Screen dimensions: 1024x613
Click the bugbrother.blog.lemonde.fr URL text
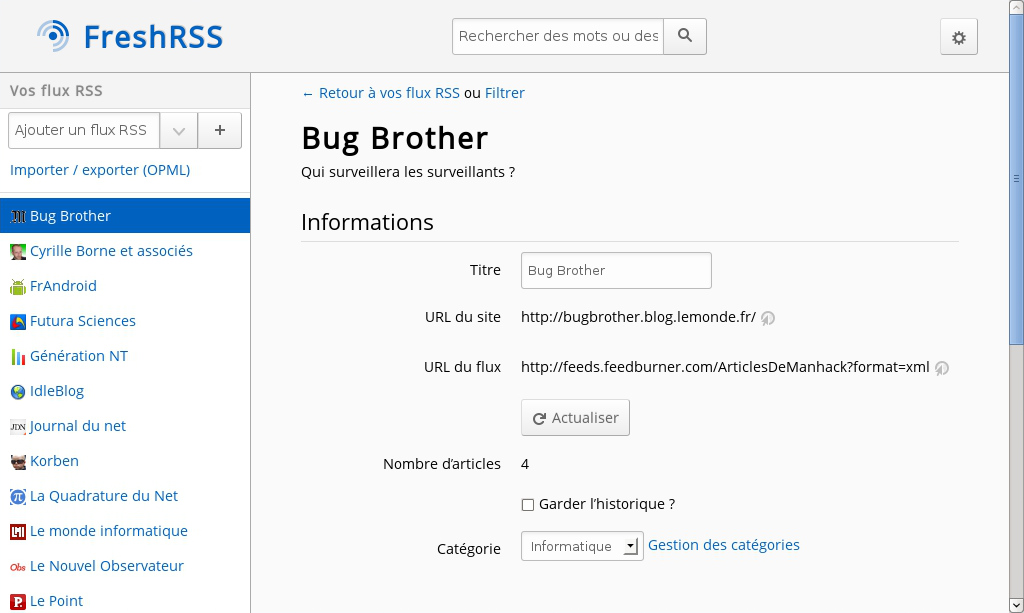638,317
